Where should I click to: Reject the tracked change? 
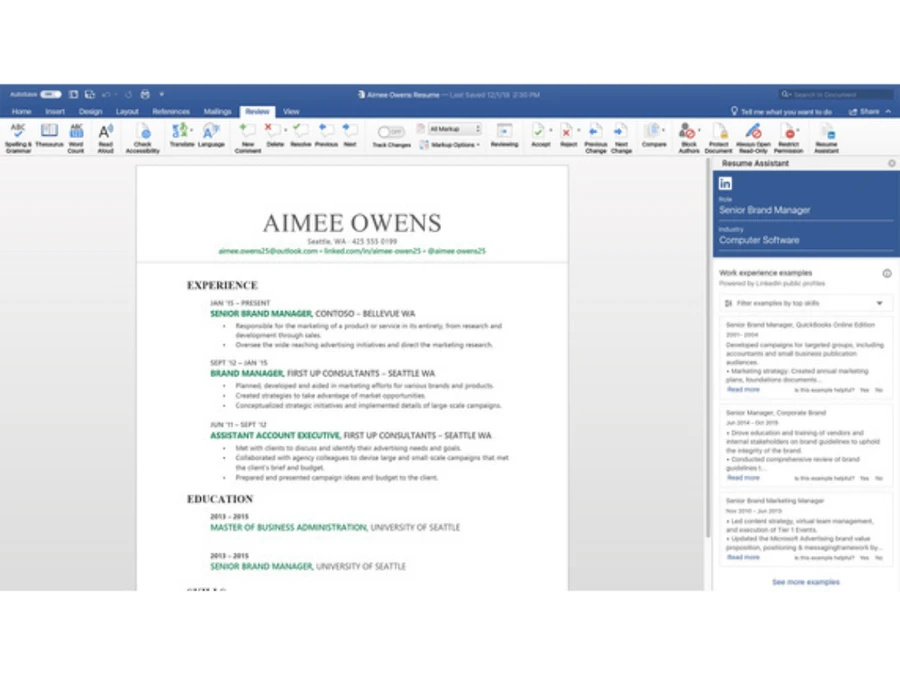click(567, 135)
